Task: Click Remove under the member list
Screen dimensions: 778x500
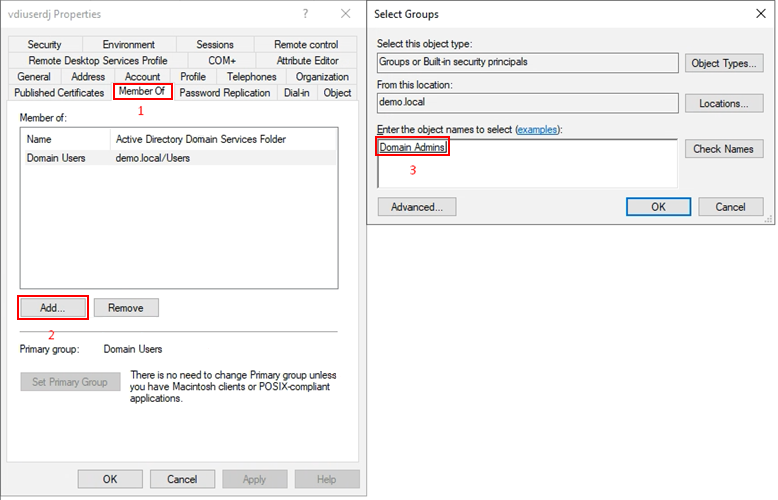Action: point(126,308)
